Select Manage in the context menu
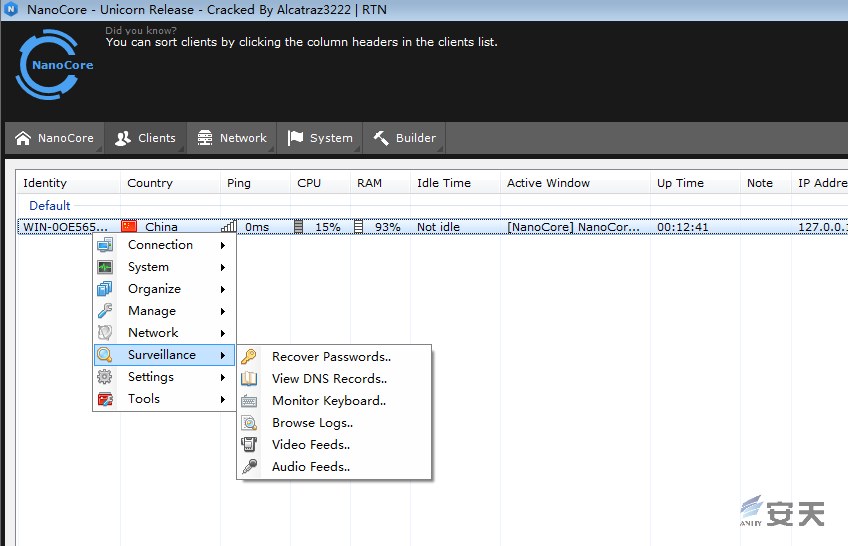 point(164,311)
